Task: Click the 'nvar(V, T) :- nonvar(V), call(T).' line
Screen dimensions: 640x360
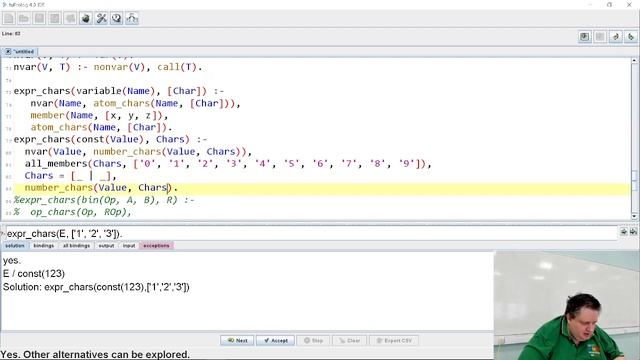Action: click(x=108, y=67)
